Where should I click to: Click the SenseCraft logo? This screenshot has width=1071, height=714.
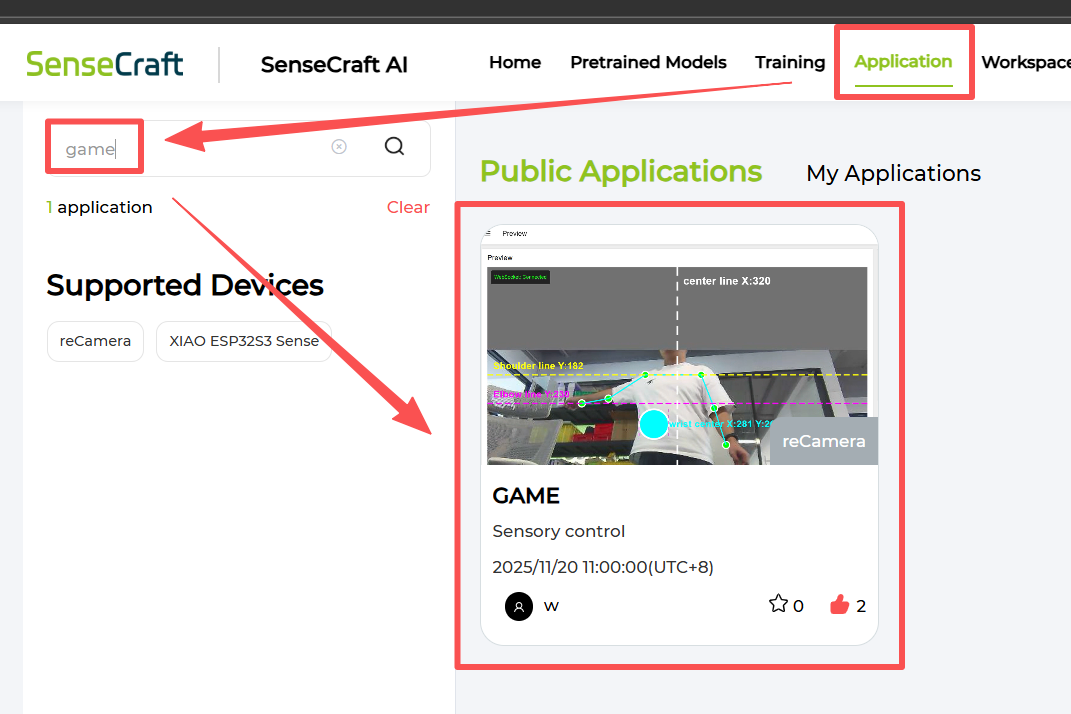105,64
